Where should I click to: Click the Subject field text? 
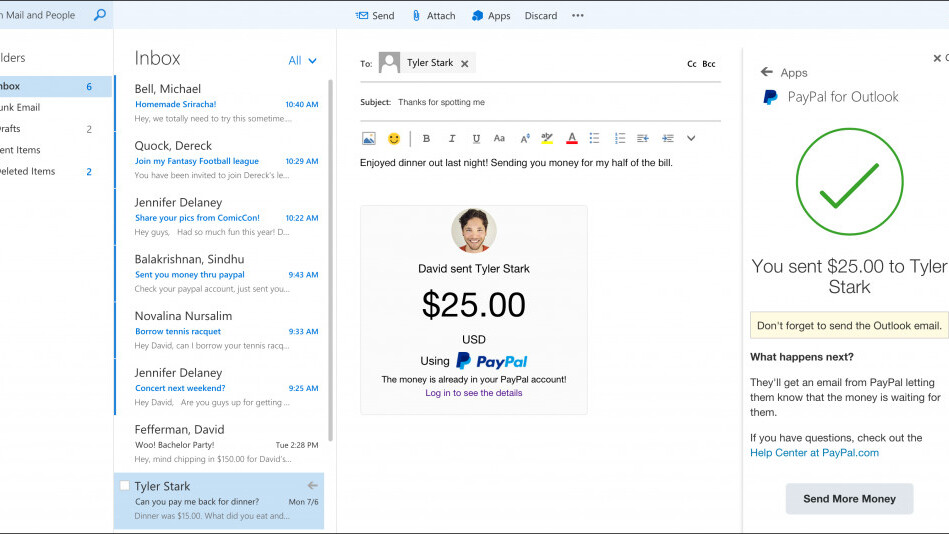coord(440,102)
